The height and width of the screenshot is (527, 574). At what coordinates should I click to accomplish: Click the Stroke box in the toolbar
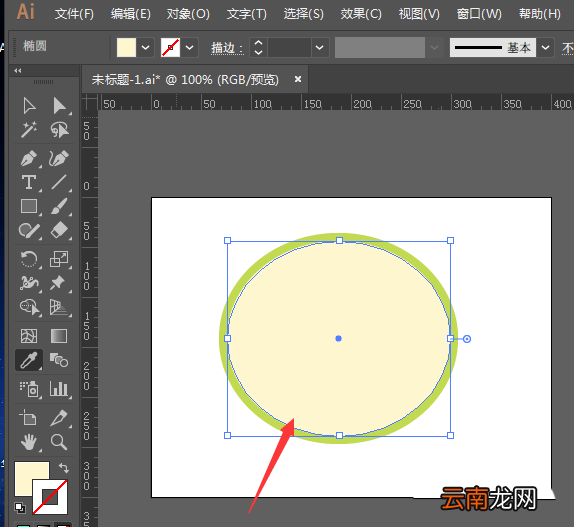(50, 497)
